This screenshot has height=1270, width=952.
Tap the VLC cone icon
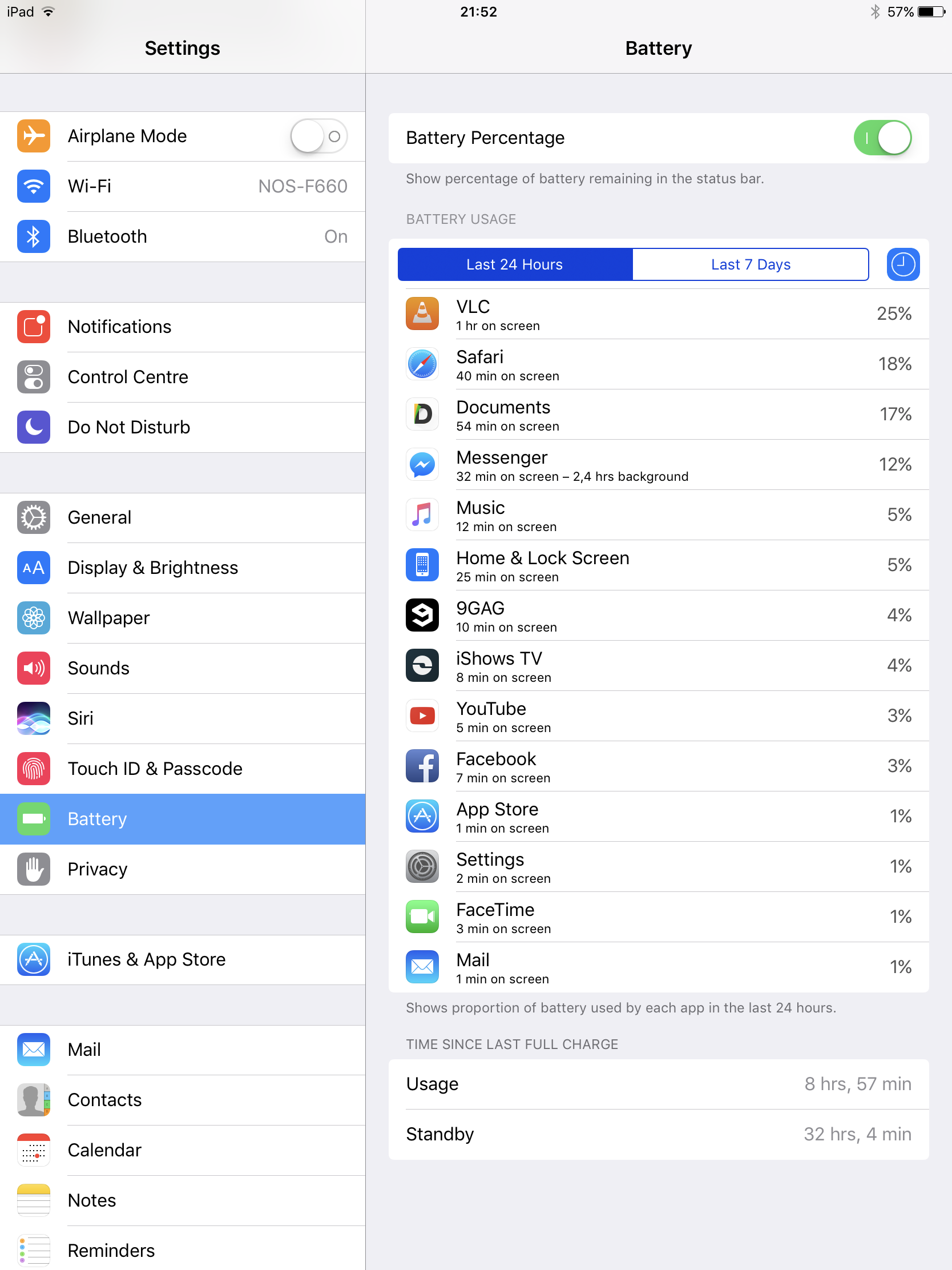tap(422, 314)
